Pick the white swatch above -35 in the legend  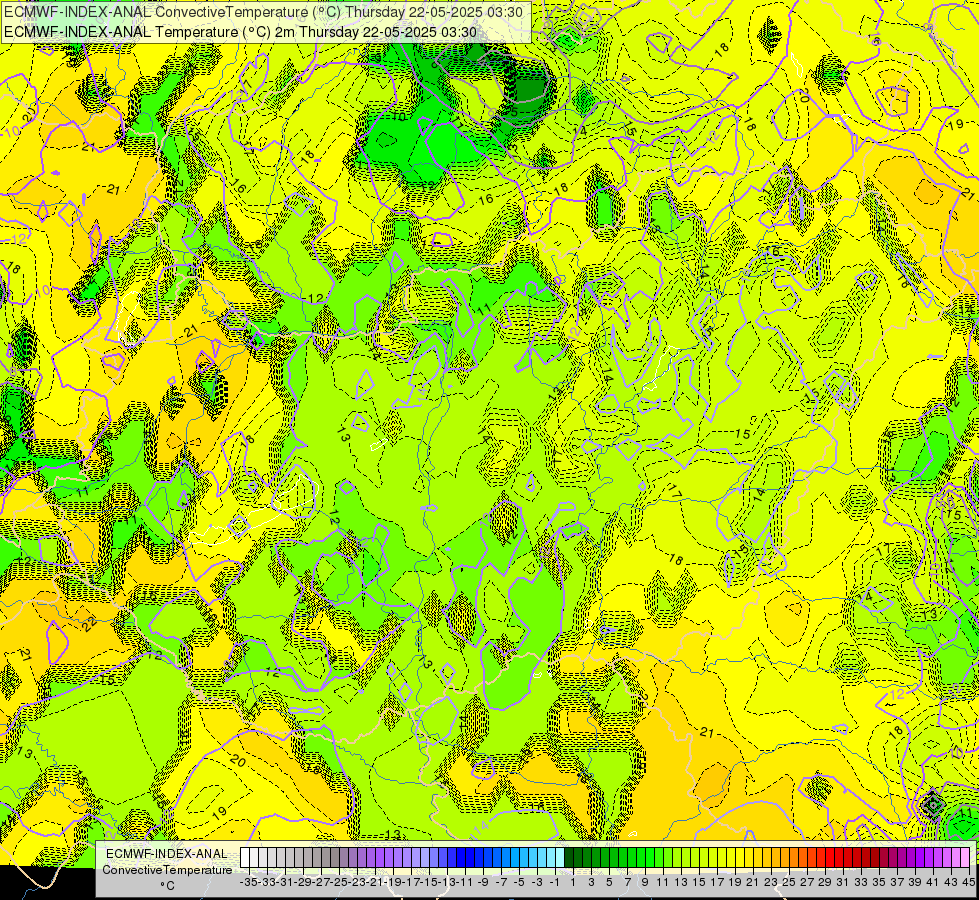245,857
